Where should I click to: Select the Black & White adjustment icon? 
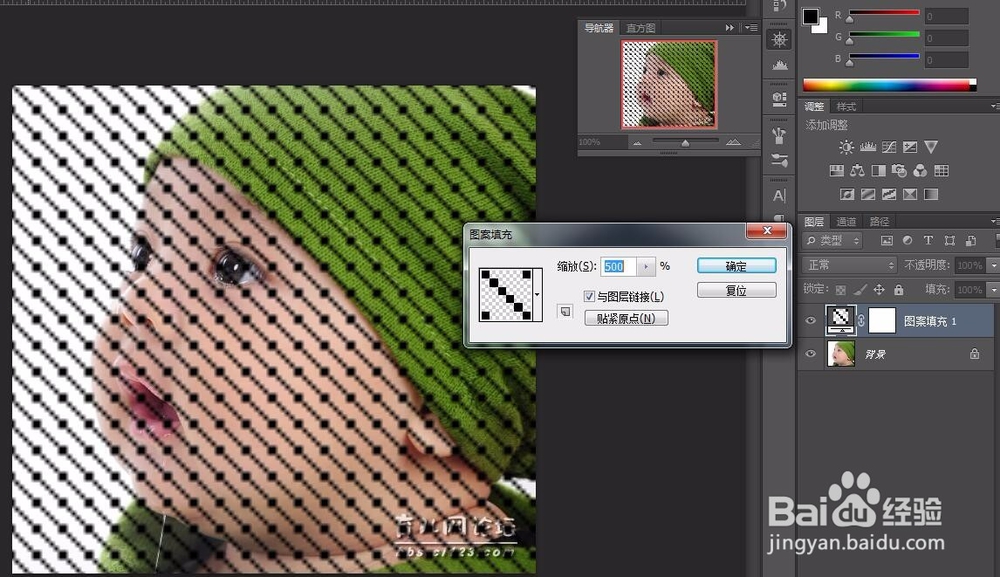click(878, 170)
